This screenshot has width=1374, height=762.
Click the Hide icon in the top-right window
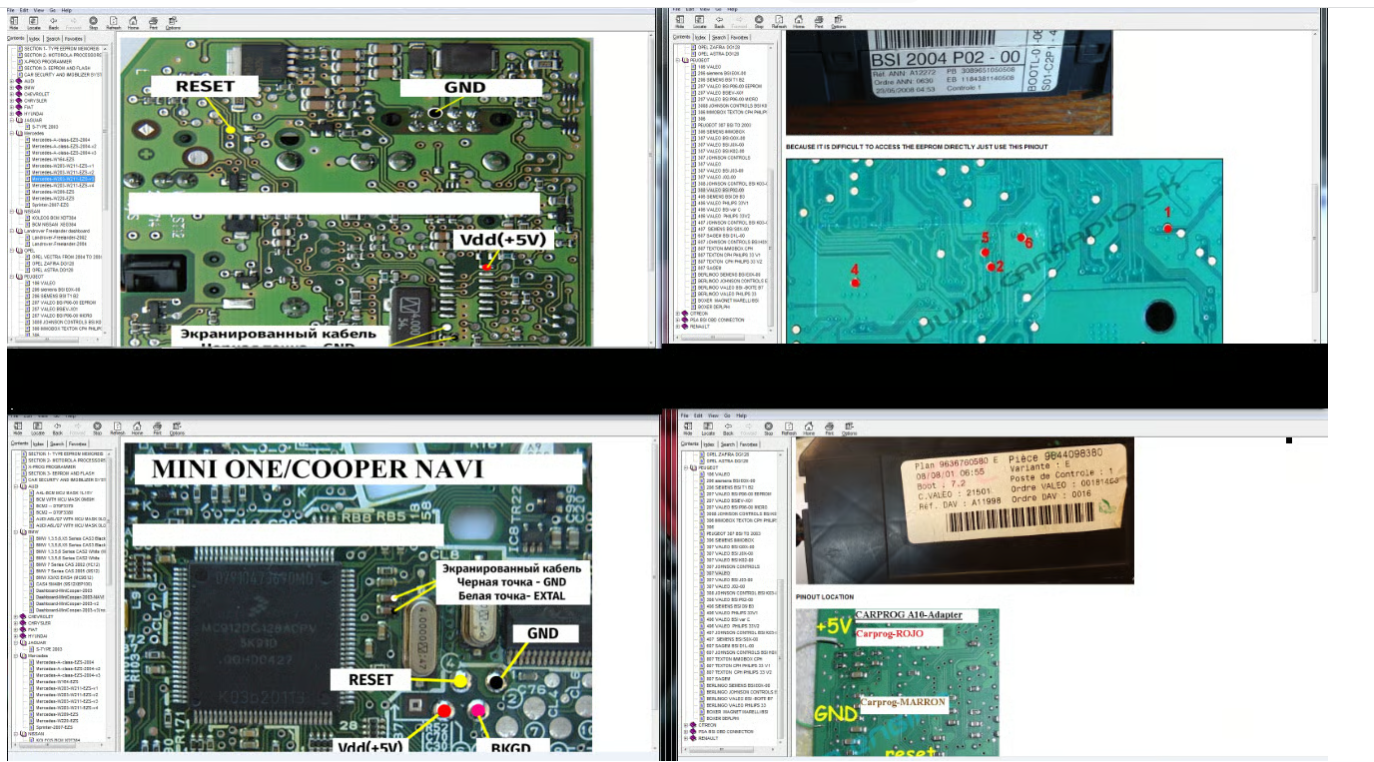681,22
